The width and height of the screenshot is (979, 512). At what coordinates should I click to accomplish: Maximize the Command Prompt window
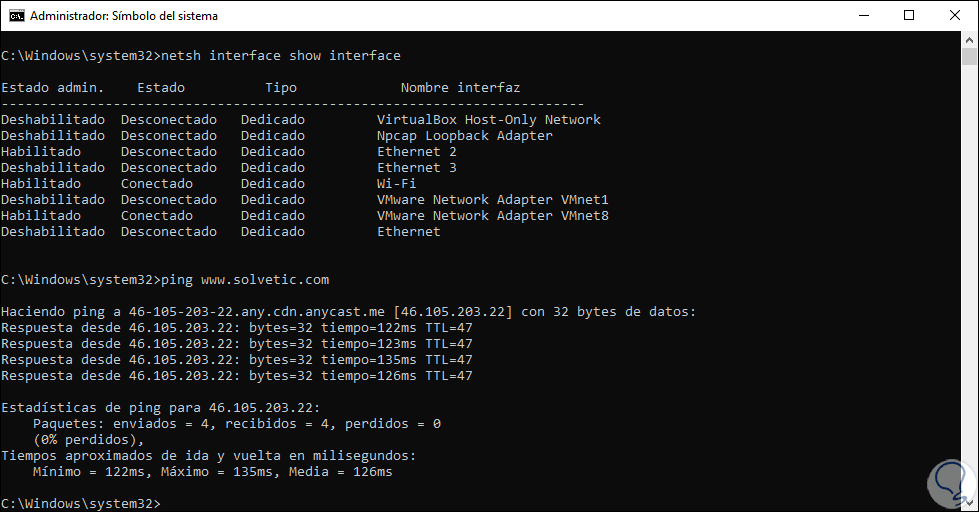click(909, 16)
